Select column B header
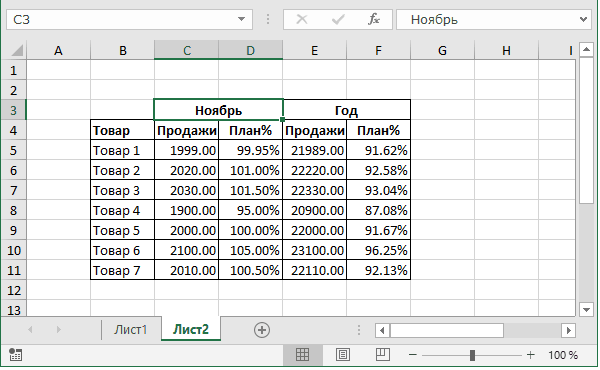600x370 pixels. point(122,50)
